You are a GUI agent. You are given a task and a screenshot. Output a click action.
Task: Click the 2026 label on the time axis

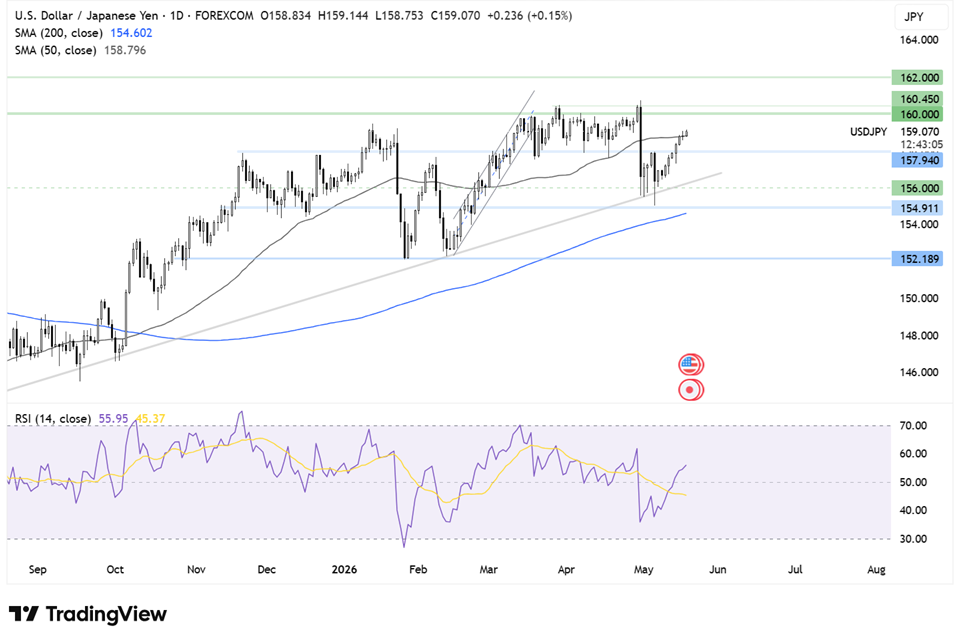344,570
